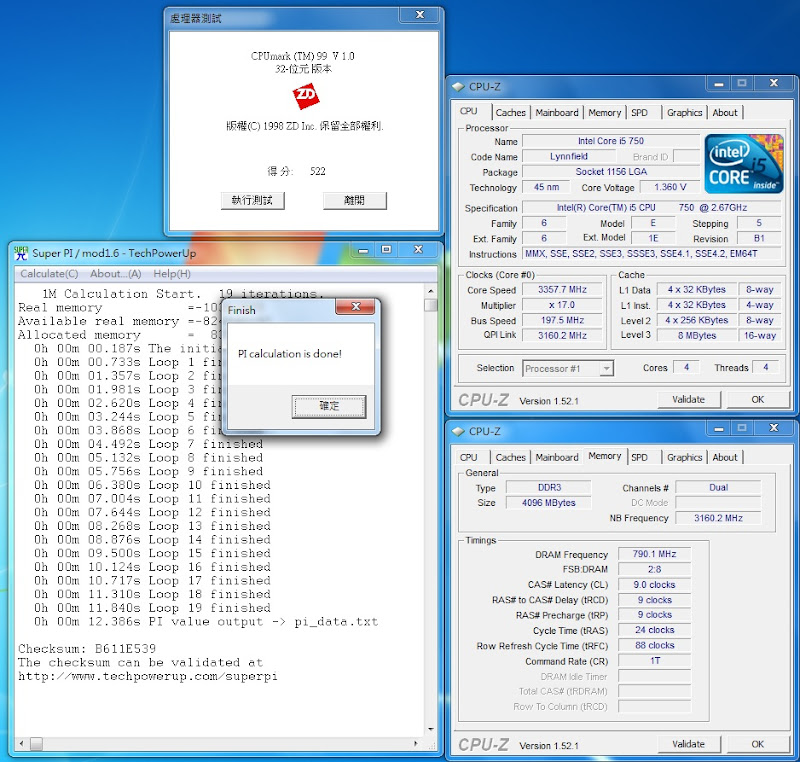Viewport: 800px width, 762px height.
Task: Click the Core Speed value 3357.7 MHz
Action: [x=562, y=290]
